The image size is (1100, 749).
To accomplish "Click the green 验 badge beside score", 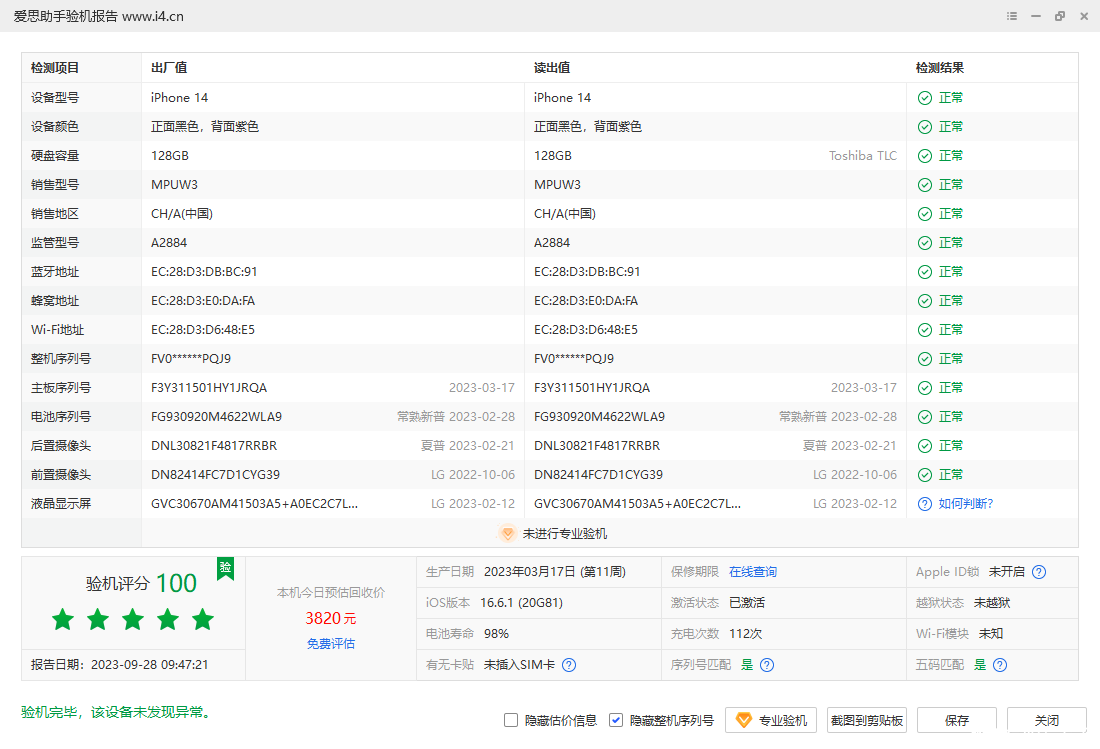I will point(225,568).
